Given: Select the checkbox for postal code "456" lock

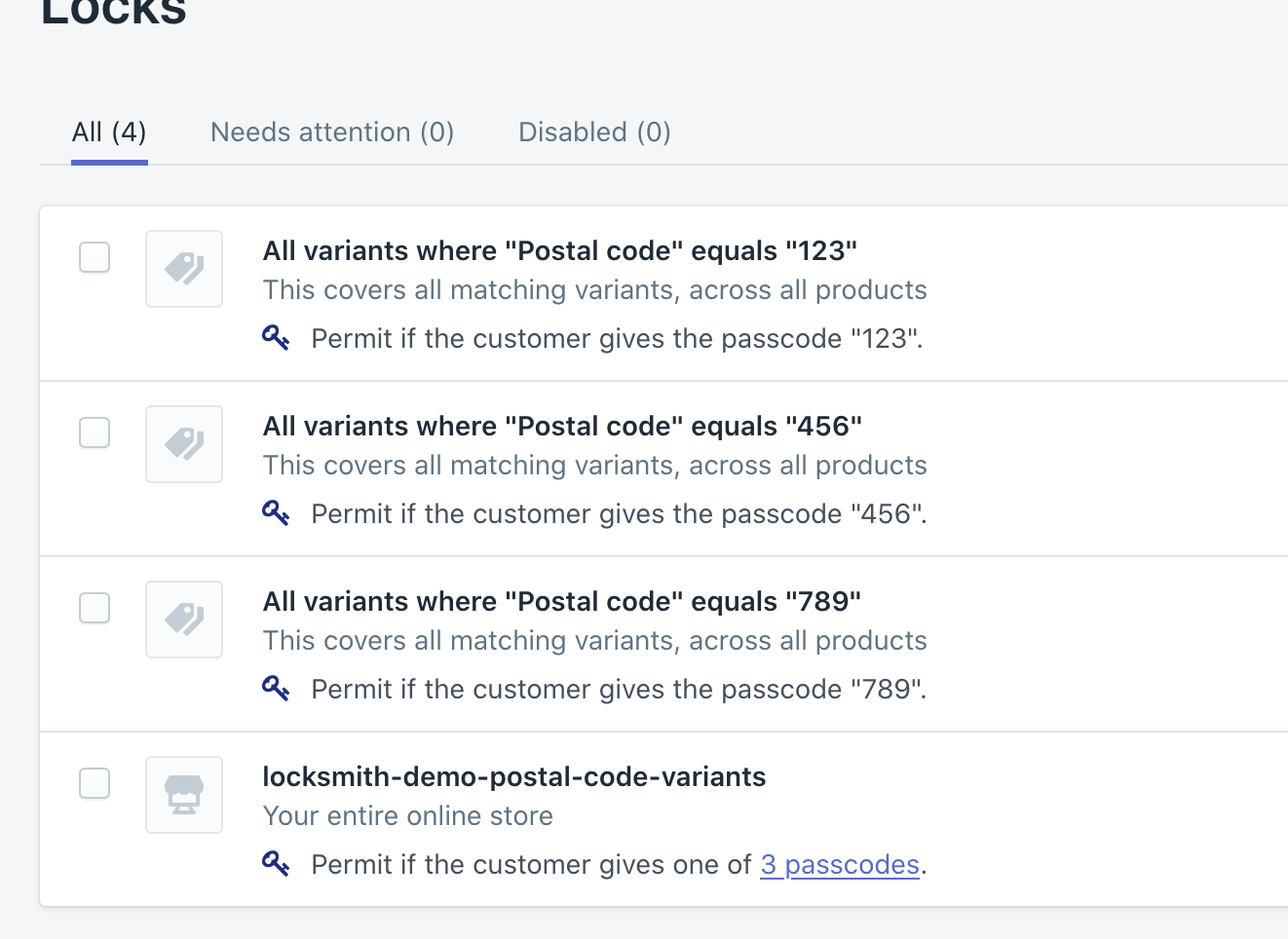Looking at the screenshot, I should point(95,432).
